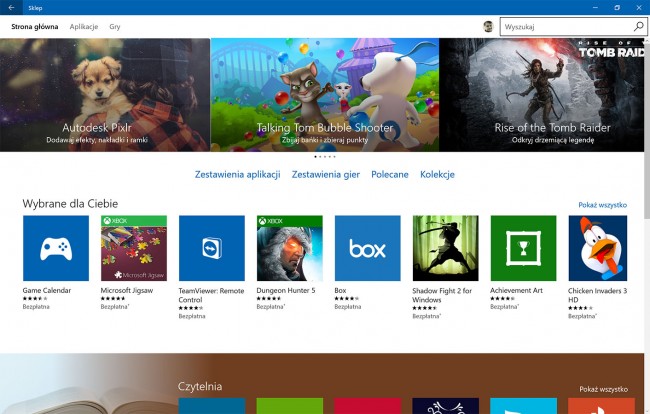The height and width of the screenshot is (414, 650).
Task: Open Shadow Fight 2 tile
Action: click(445, 248)
